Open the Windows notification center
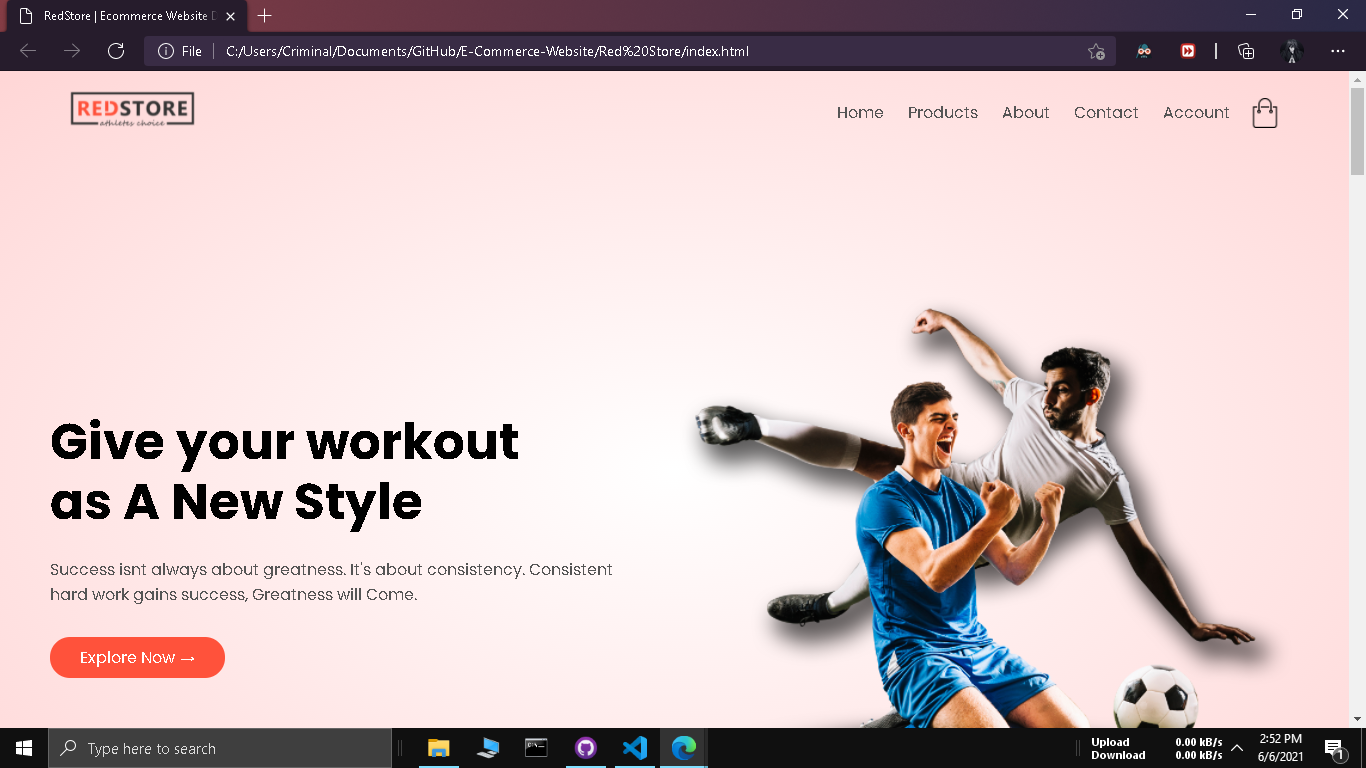Viewport: 1366px width, 768px height. point(1333,748)
